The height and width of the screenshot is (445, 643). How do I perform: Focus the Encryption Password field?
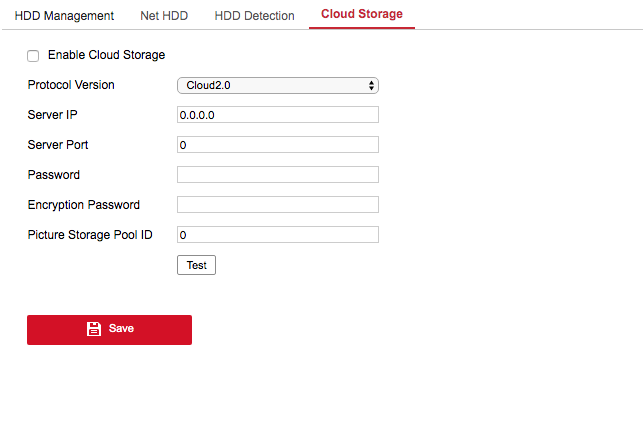click(x=277, y=205)
